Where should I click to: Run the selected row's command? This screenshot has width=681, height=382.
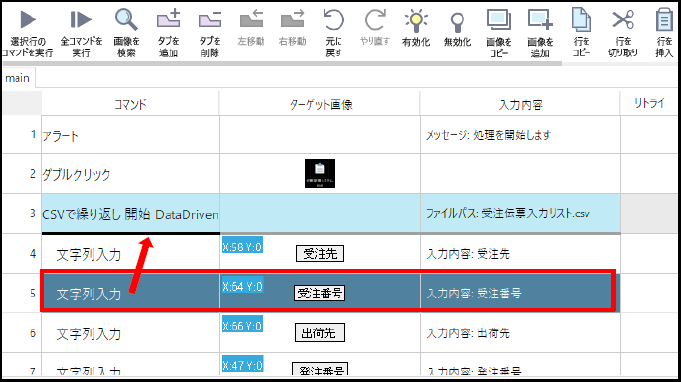(x=28, y=33)
